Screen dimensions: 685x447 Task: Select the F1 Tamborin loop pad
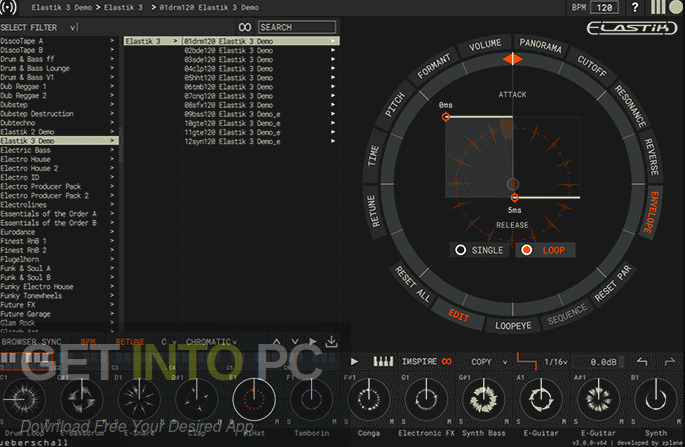pos(311,398)
